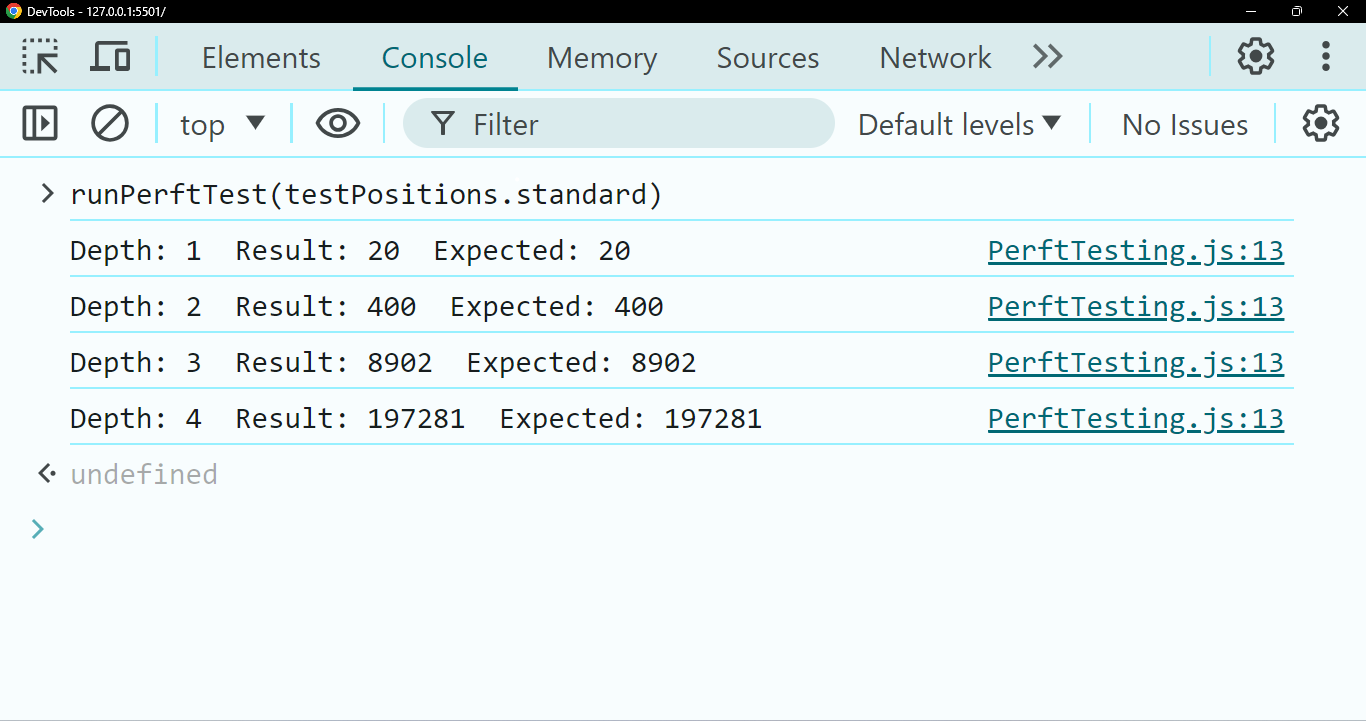Open the Default levels dropdown
The width and height of the screenshot is (1366, 721).
(x=959, y=124)
